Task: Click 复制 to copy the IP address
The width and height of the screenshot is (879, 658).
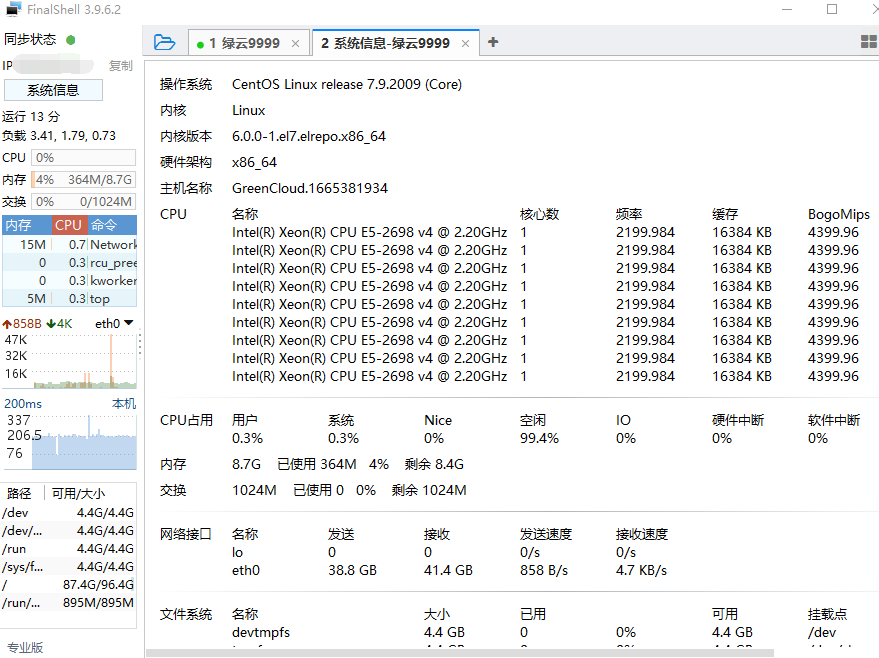Action: tap(120, 65)
